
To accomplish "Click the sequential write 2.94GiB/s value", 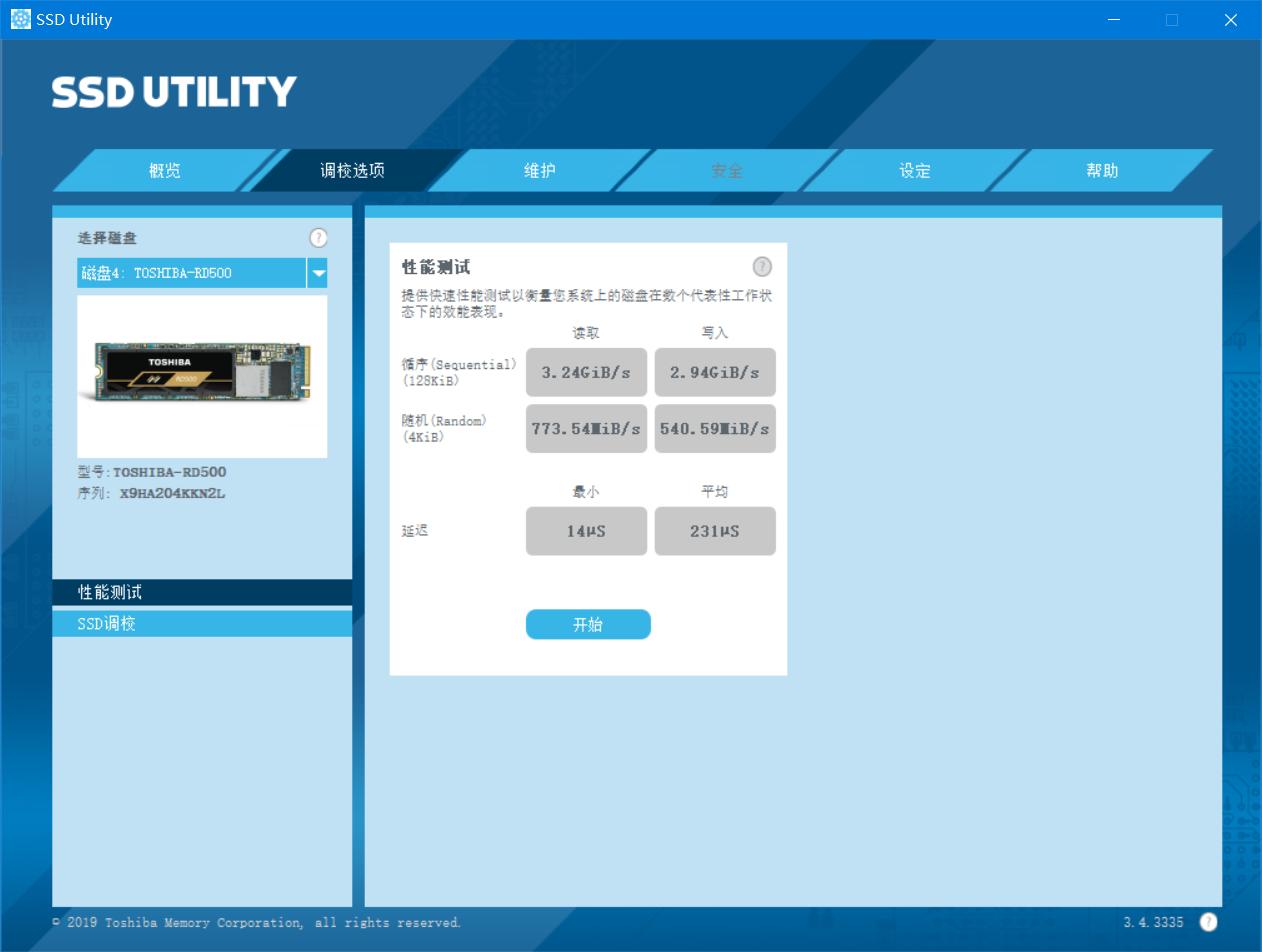I will click(715, 372).
